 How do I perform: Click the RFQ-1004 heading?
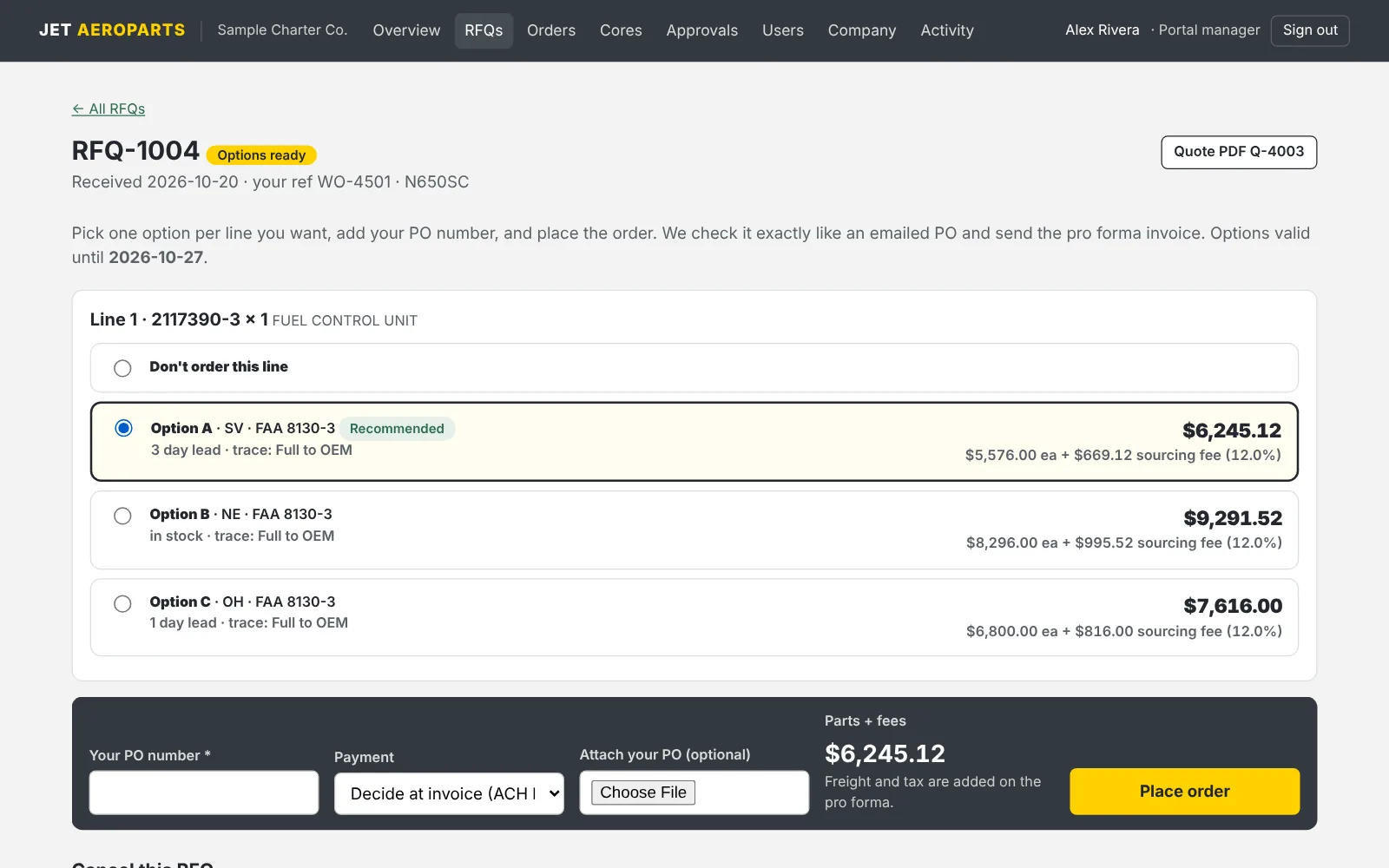click(x=135, y=151)
